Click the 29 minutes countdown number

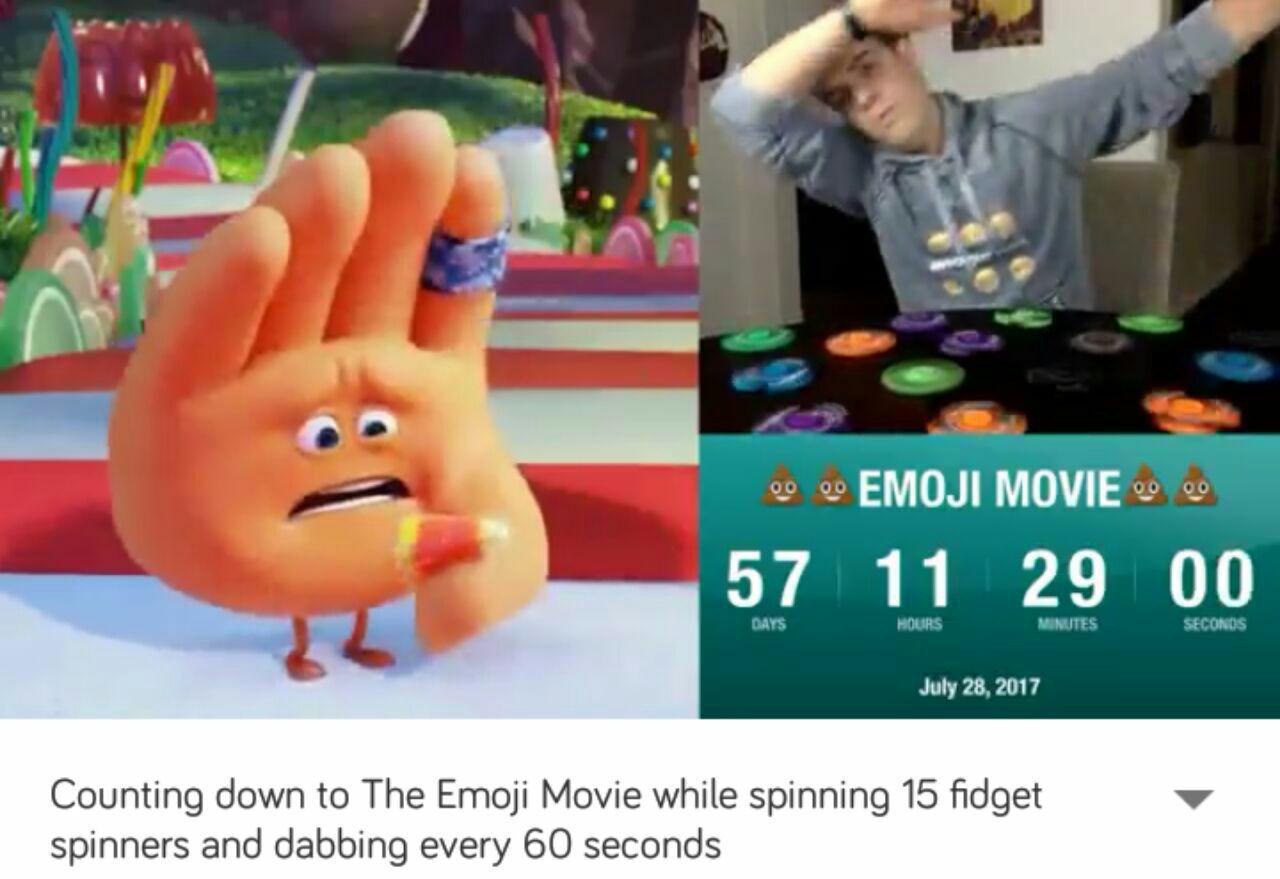click(1066, 578)
